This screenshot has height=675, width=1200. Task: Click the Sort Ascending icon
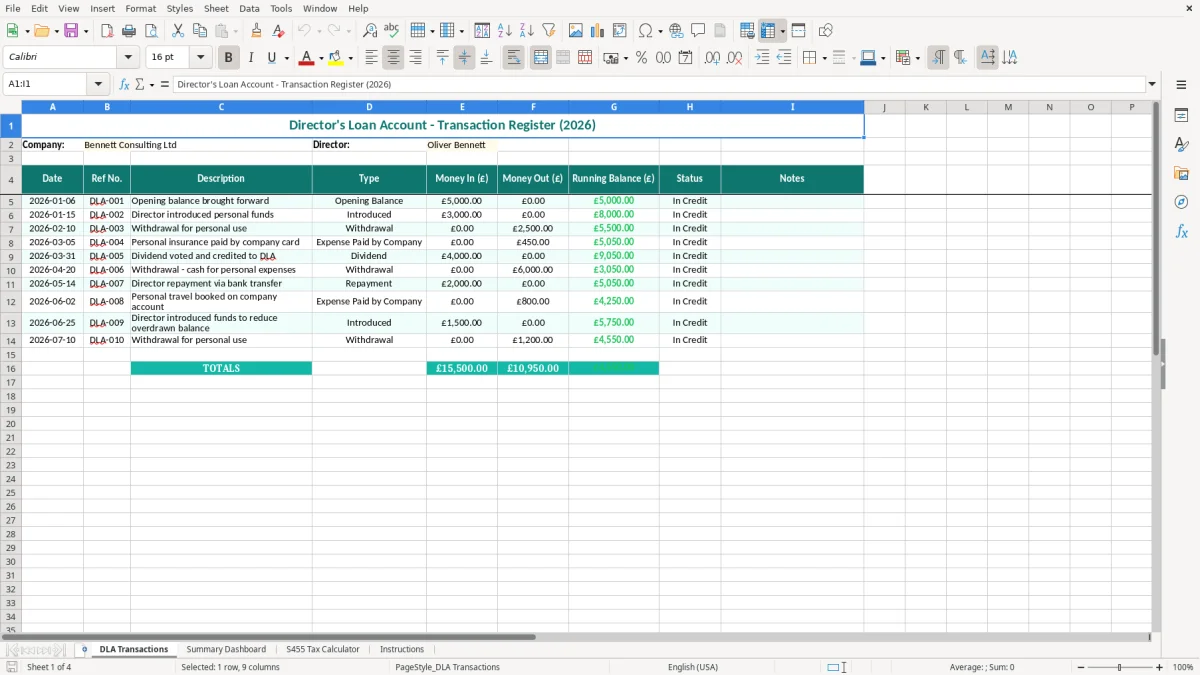click(x=505, y=31)
